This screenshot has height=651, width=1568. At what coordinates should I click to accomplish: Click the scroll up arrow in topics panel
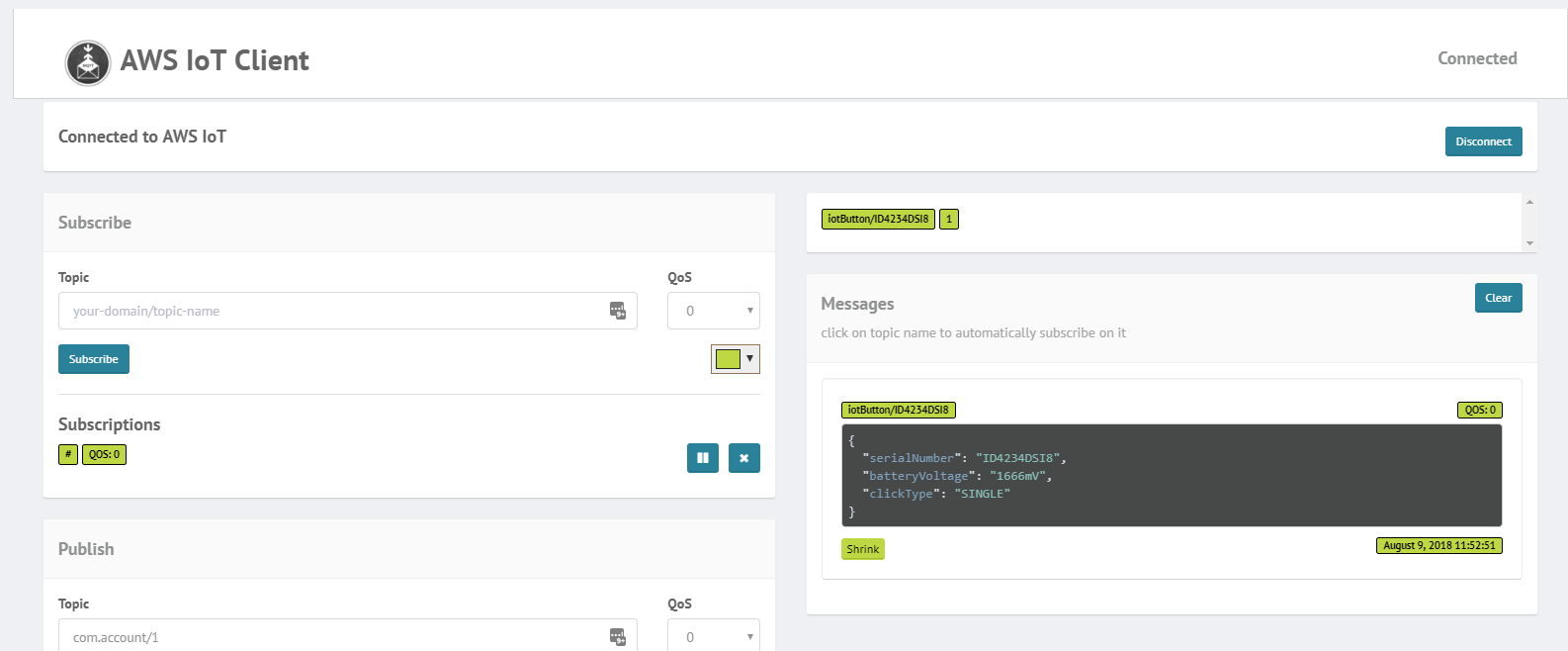[x=1529, y=202]
